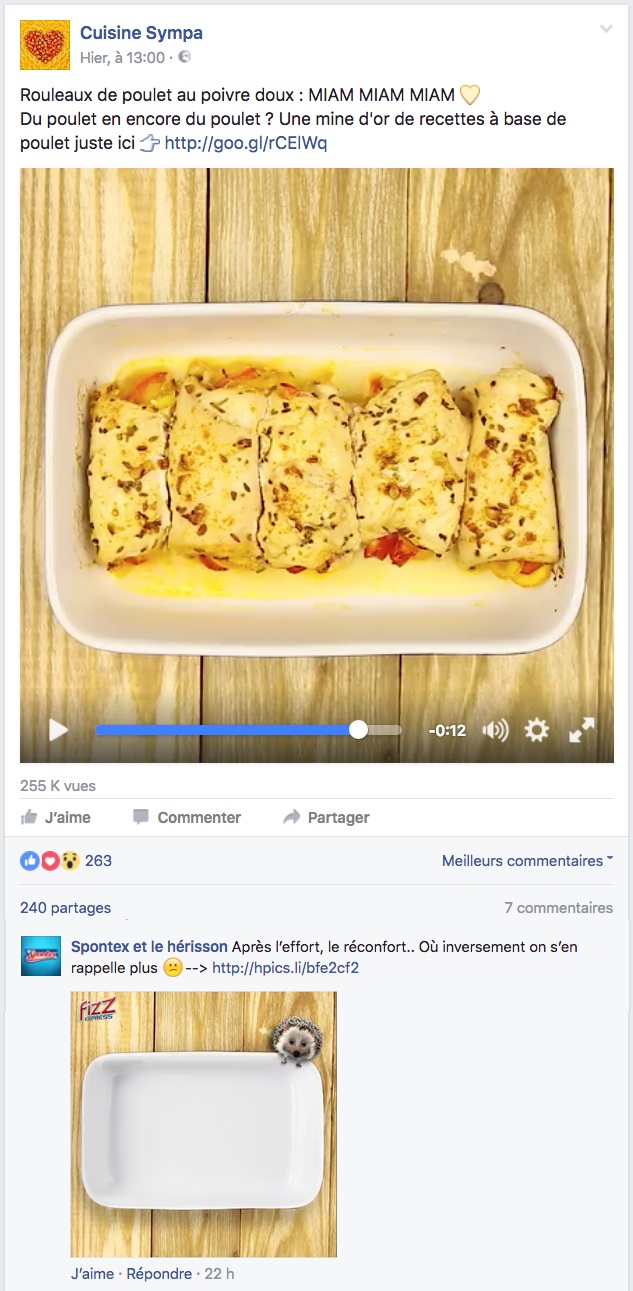Open the Meilleurs commentaires sort dropdown
Image resolution: width=633 pixels, height=1291 pixels.
[x=527, y=861]
